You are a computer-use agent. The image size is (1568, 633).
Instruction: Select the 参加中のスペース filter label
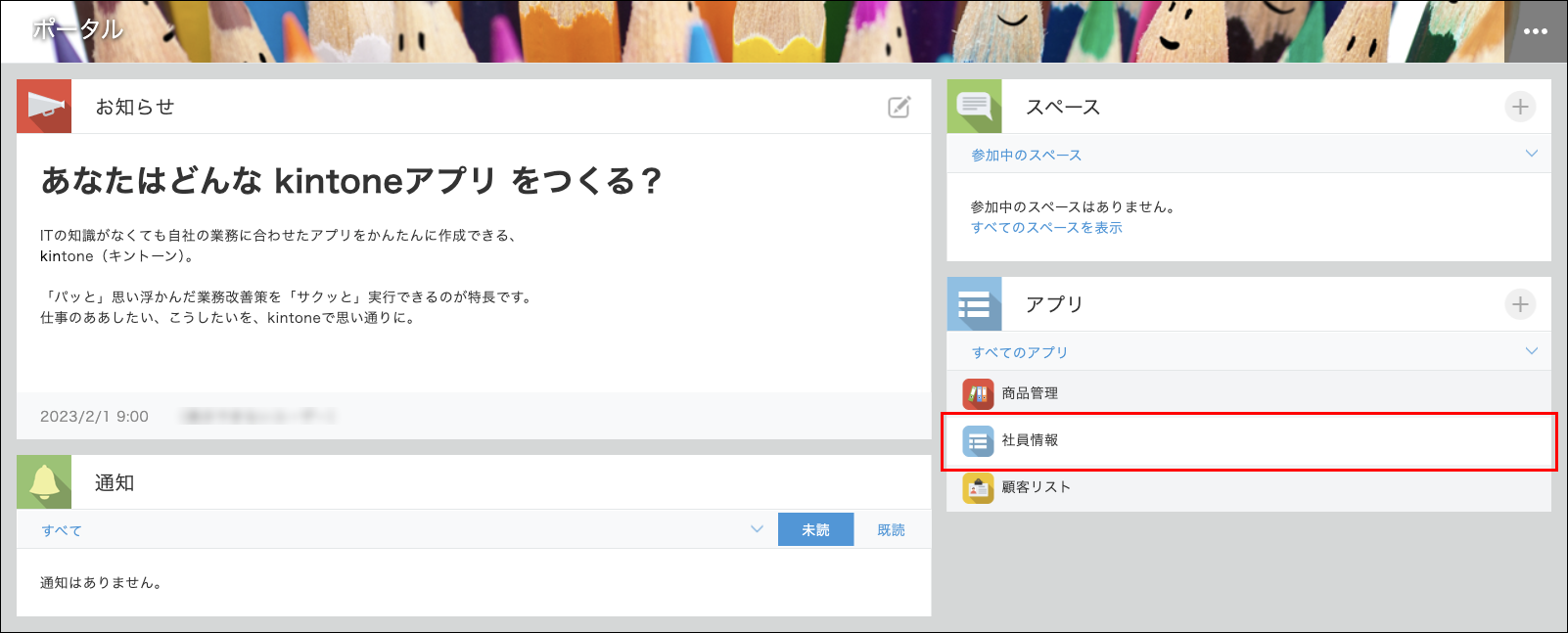tap(1026, 155)
